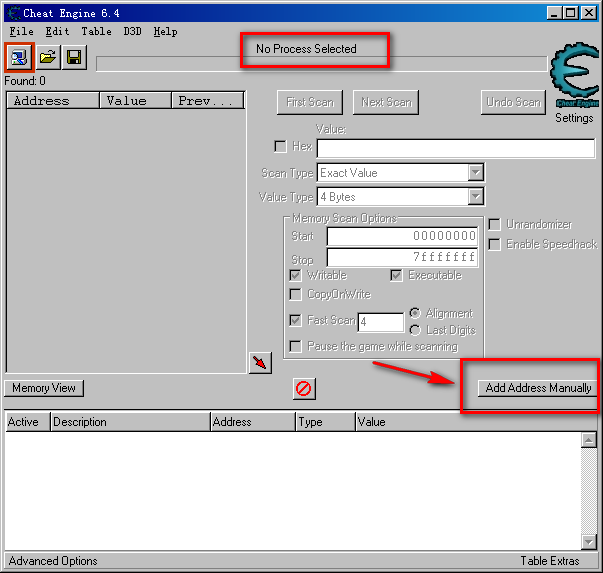Click Add Address Manually button
Image resolution: width=603 pixels, height=573 pixels.
538,388
